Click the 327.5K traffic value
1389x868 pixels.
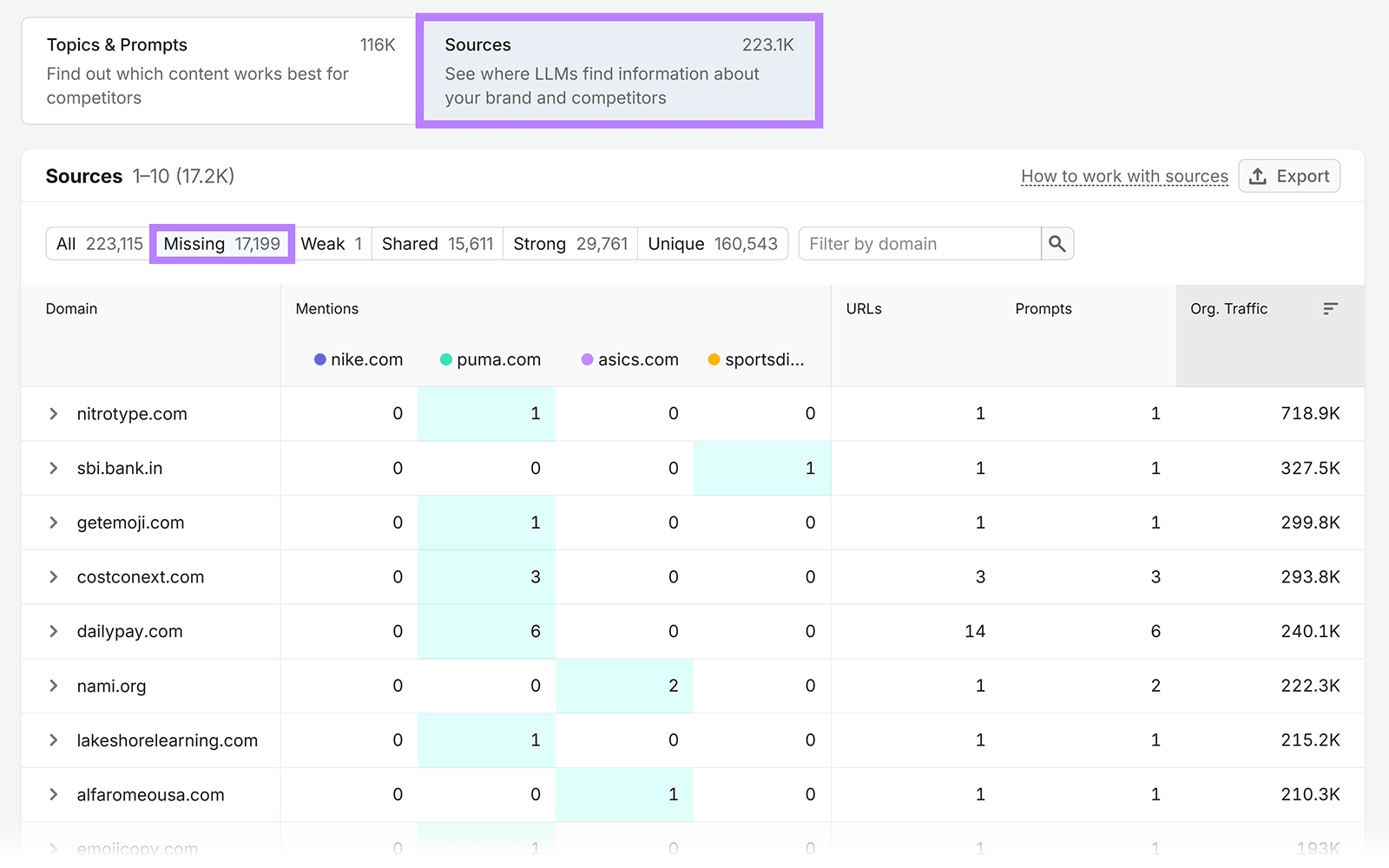click(1310, 469)
